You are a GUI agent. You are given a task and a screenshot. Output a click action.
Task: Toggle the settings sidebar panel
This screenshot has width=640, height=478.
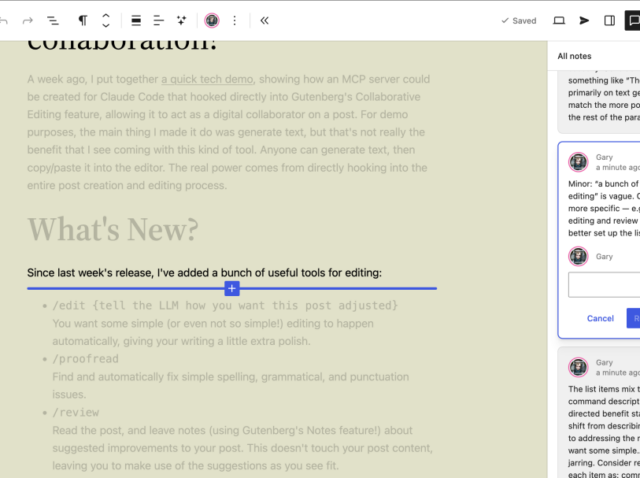coord(609,20)
